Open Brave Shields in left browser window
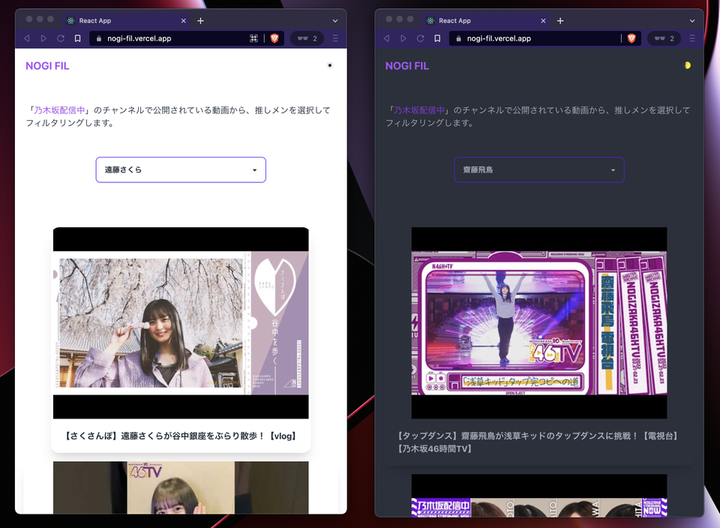720x528 pixels. (x=275, y=39)
